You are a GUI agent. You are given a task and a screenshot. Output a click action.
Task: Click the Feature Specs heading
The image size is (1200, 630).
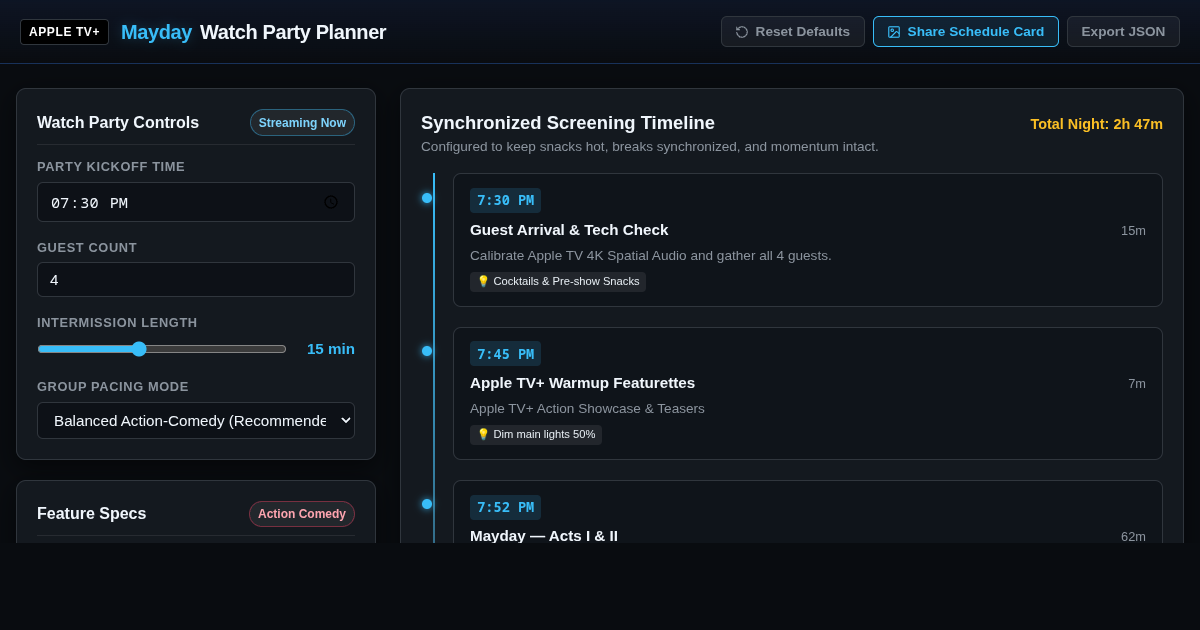[92, 514]
